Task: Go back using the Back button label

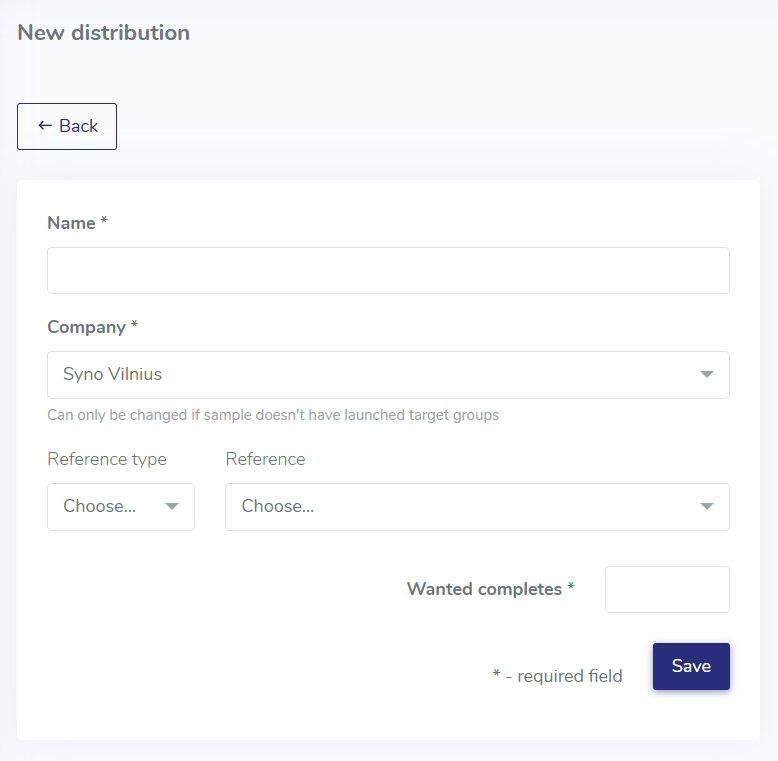Action: click(79, 126)
